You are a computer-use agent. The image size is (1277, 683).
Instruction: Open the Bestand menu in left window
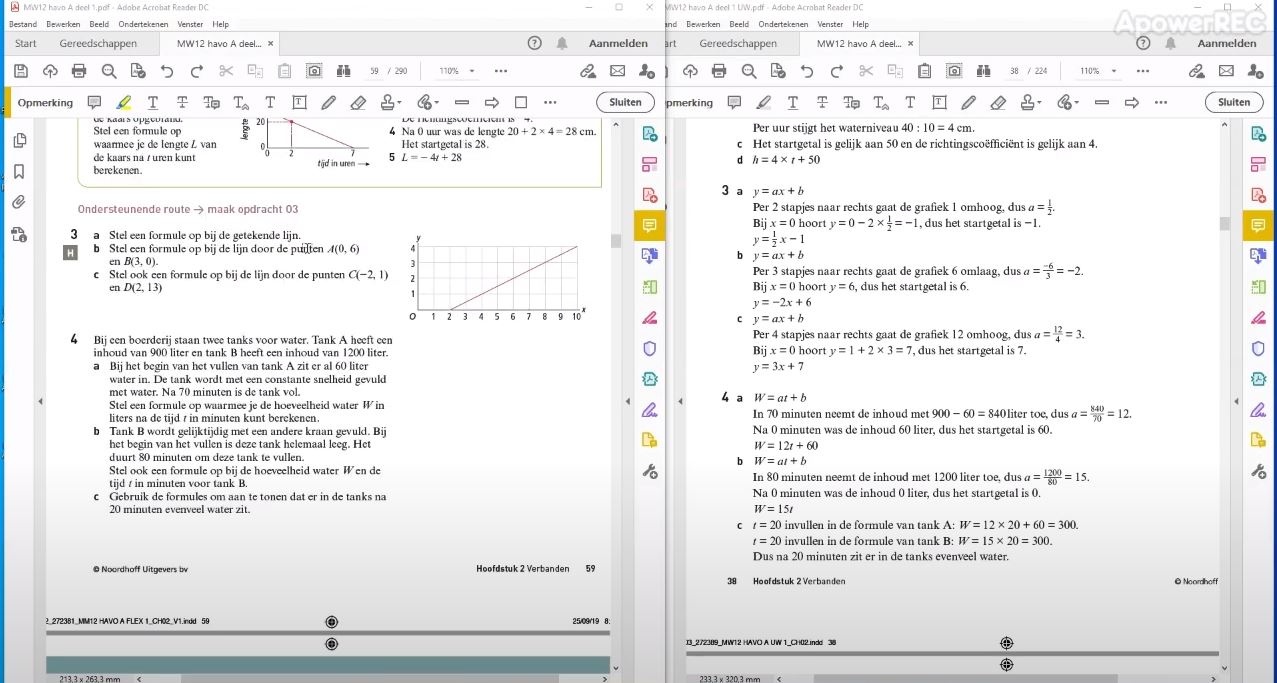click(x=22, y=24)
